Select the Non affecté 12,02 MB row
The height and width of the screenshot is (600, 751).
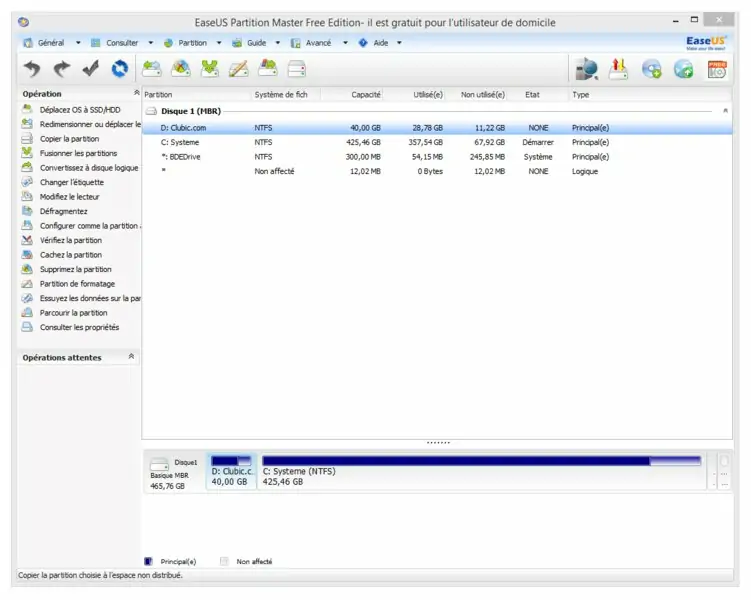coord(437,171)
